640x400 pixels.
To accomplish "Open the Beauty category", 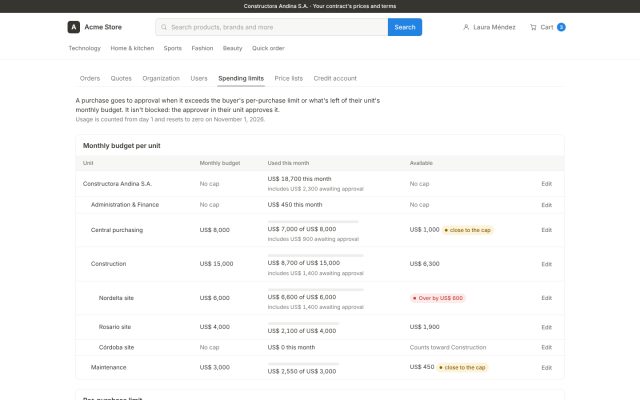I will pyautogui.click(x=233, y=48).
